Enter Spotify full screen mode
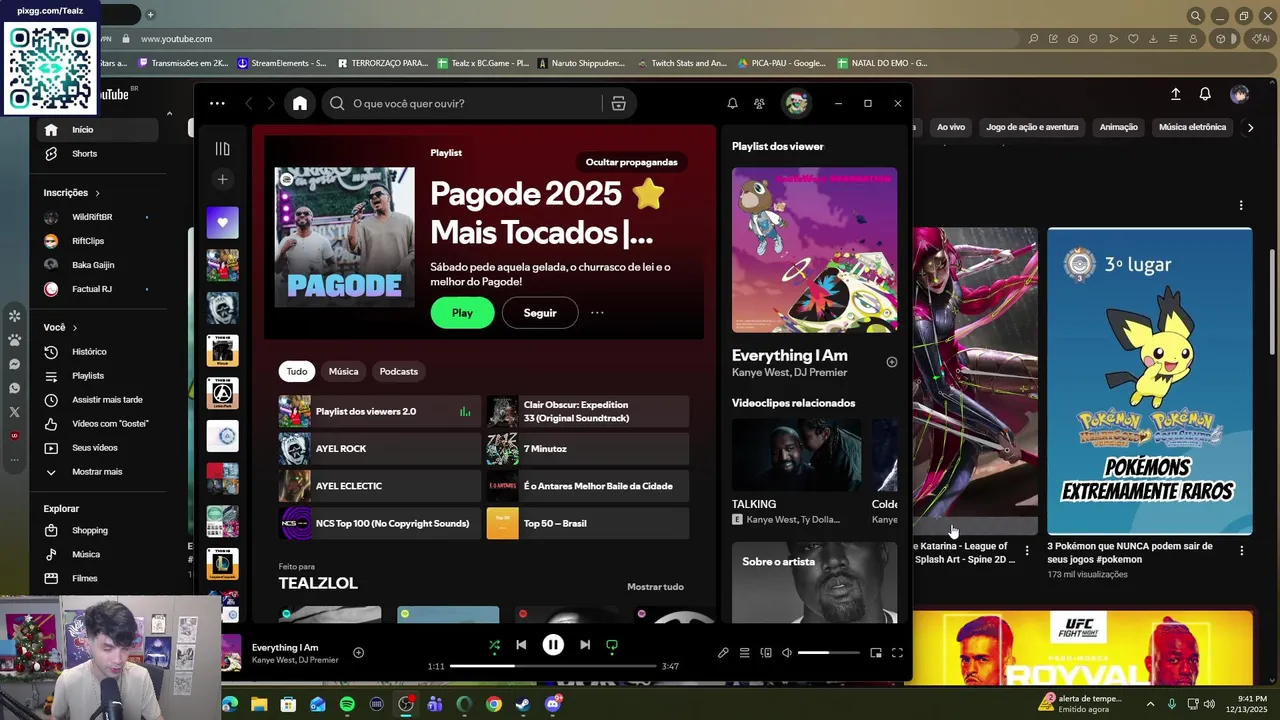Image resolution: width=1280 pixels, height=720 pixels. pyautogui.click(x=897, y=653)
